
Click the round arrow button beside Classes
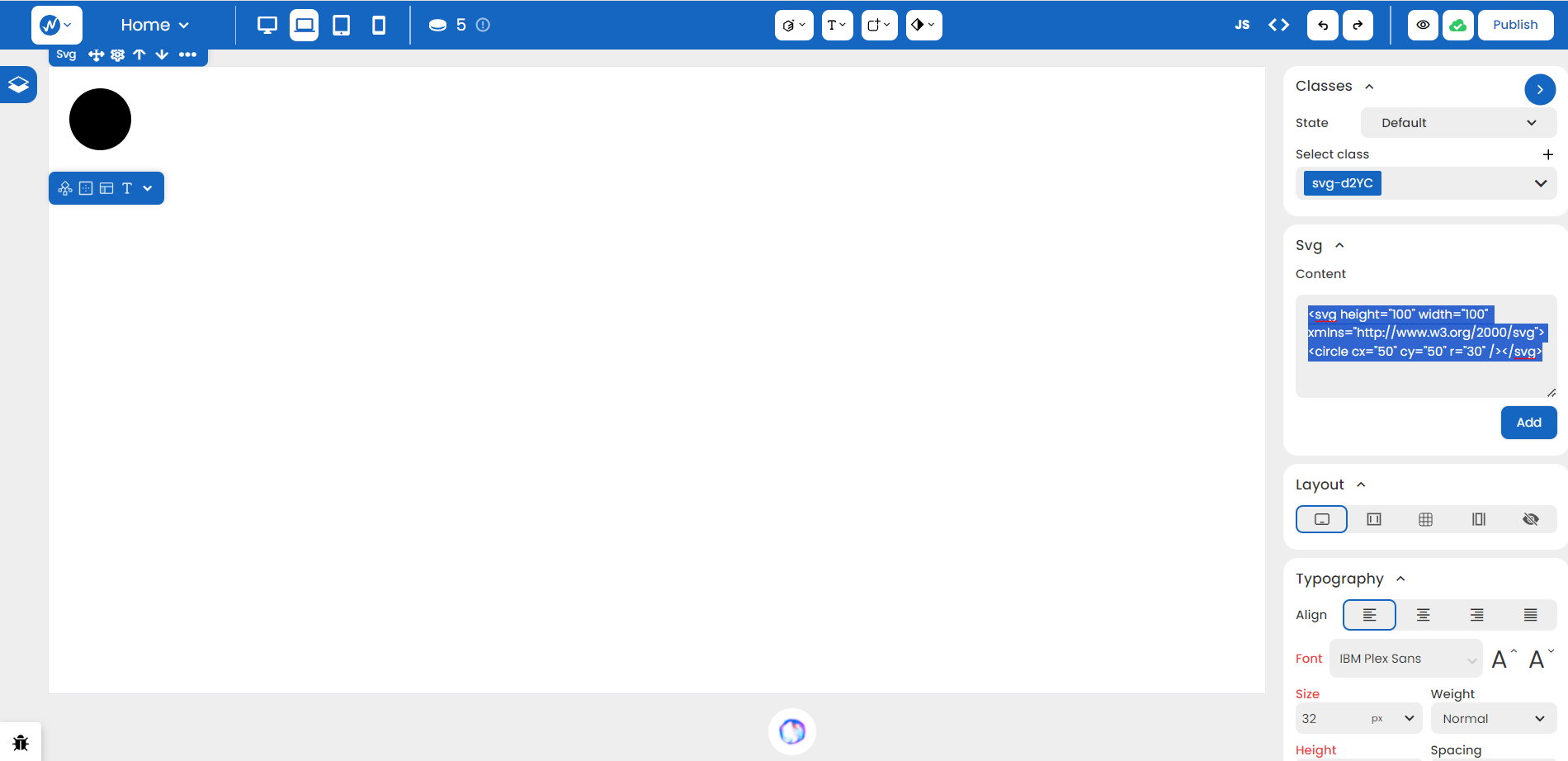click(1540, 89)
